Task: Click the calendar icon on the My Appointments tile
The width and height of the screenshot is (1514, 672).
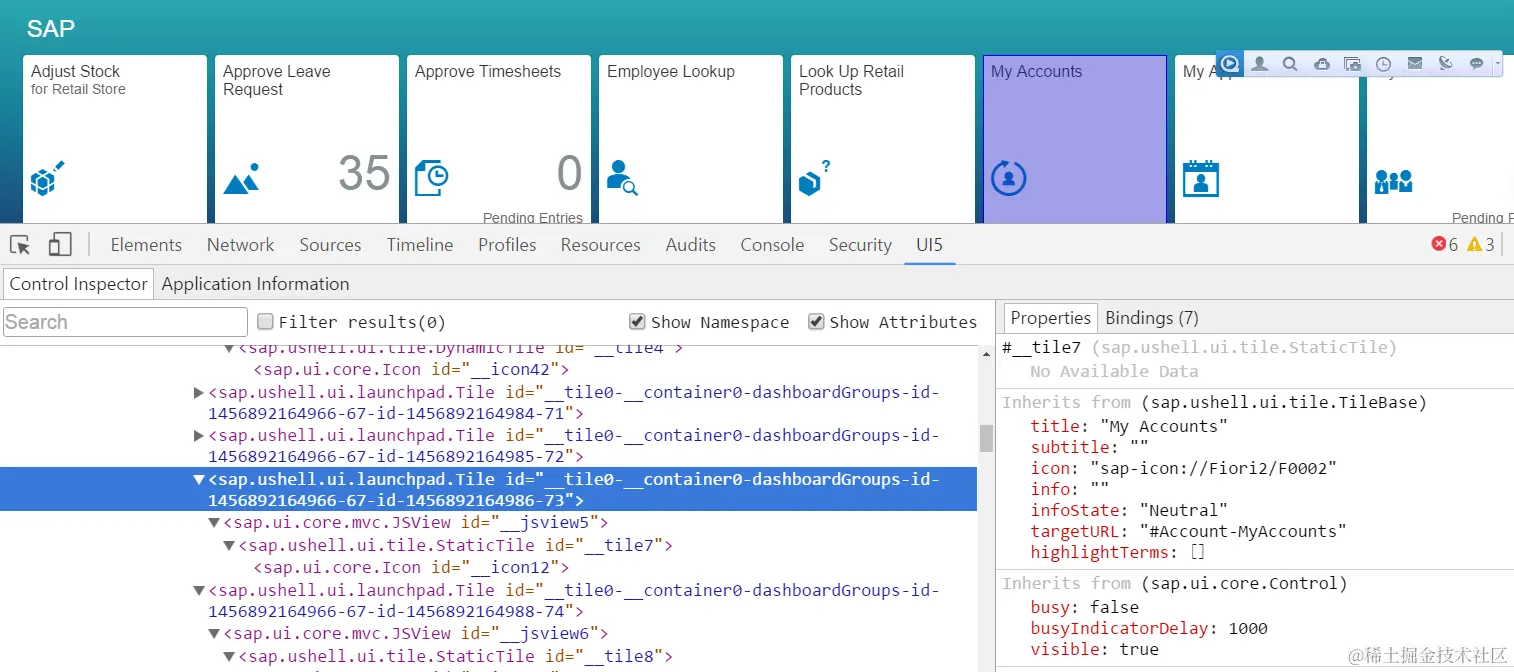Action: (x=1200, y=178)
